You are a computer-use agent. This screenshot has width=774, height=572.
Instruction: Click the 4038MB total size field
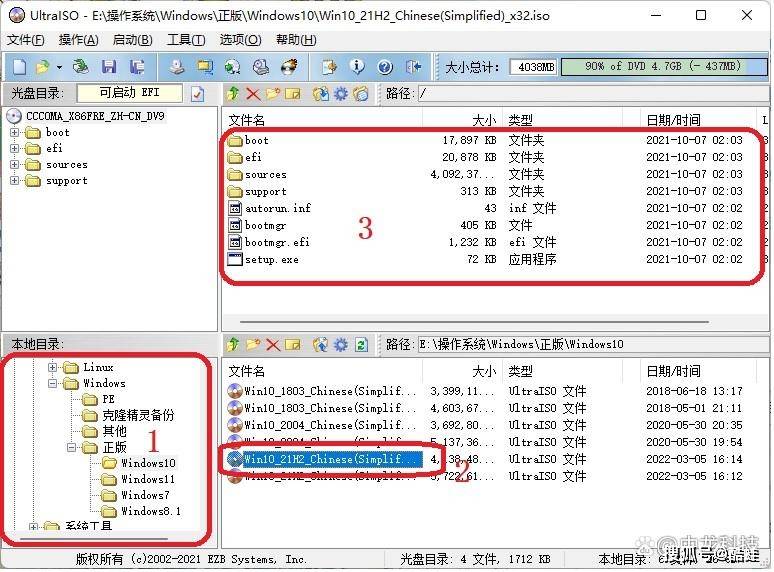(x=533, y=67)
